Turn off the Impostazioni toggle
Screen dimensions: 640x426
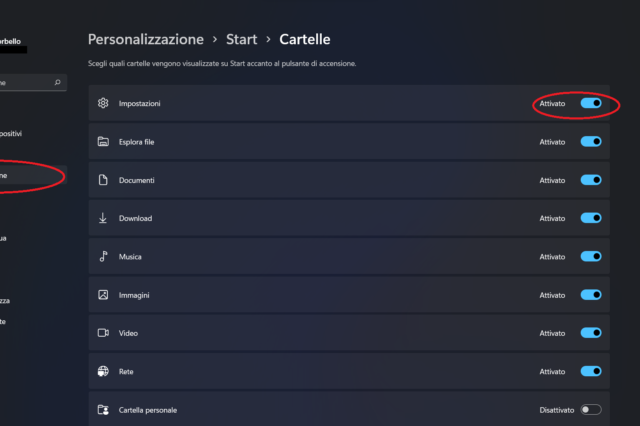coord(591,103)
